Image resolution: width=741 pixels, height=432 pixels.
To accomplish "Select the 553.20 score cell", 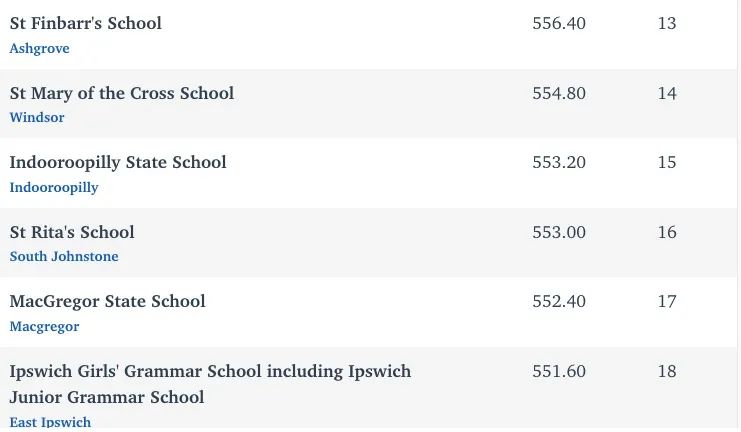I will 559,162.
